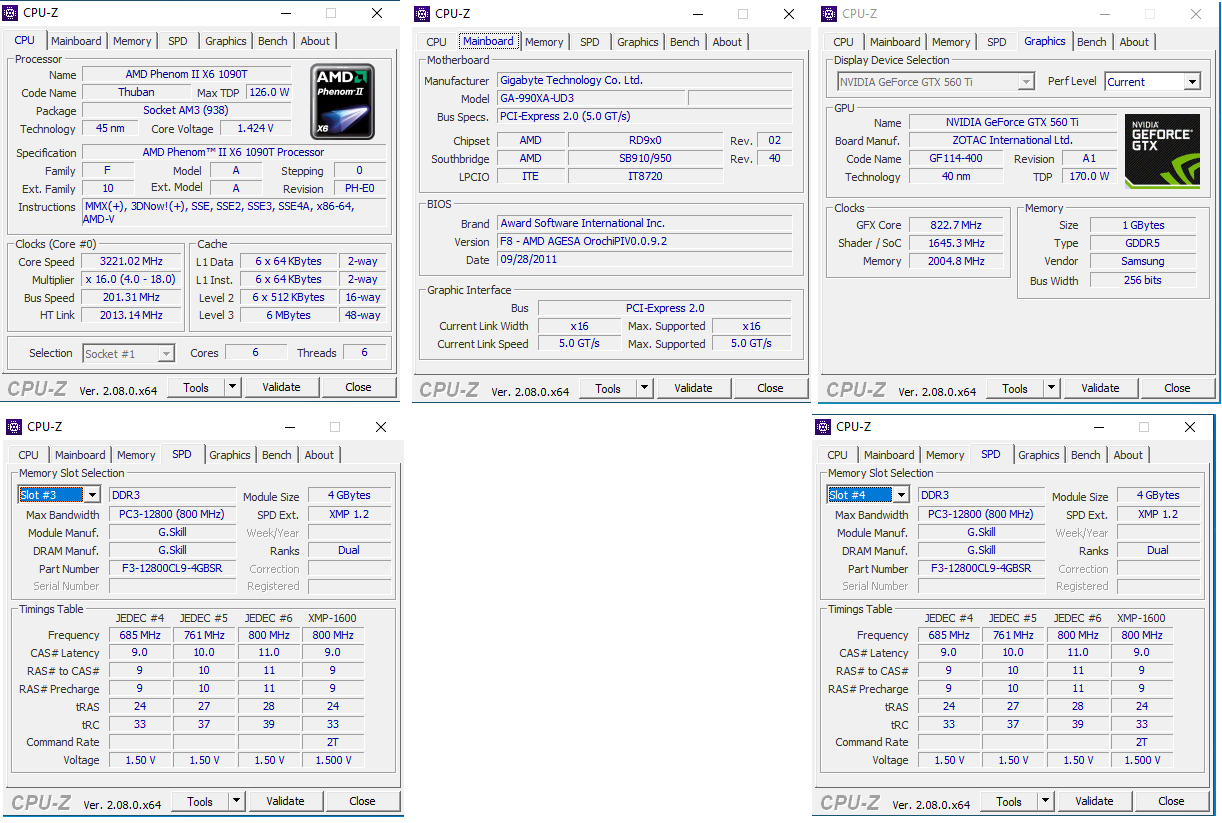Viewport: 1222px width, 823px height.
Task: Click Validate in the Graphics window
Action: 1100,389
